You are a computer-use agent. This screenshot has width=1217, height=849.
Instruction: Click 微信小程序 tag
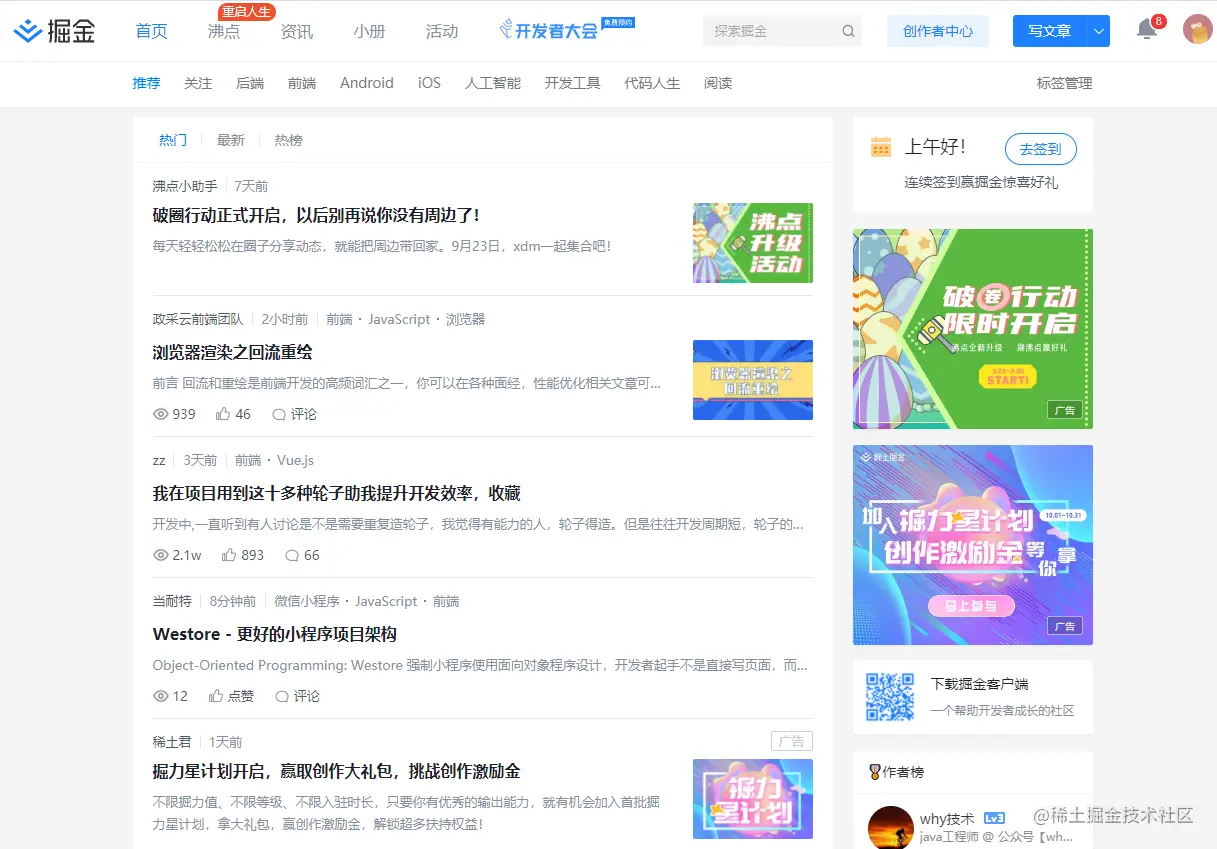coord(307,601)
